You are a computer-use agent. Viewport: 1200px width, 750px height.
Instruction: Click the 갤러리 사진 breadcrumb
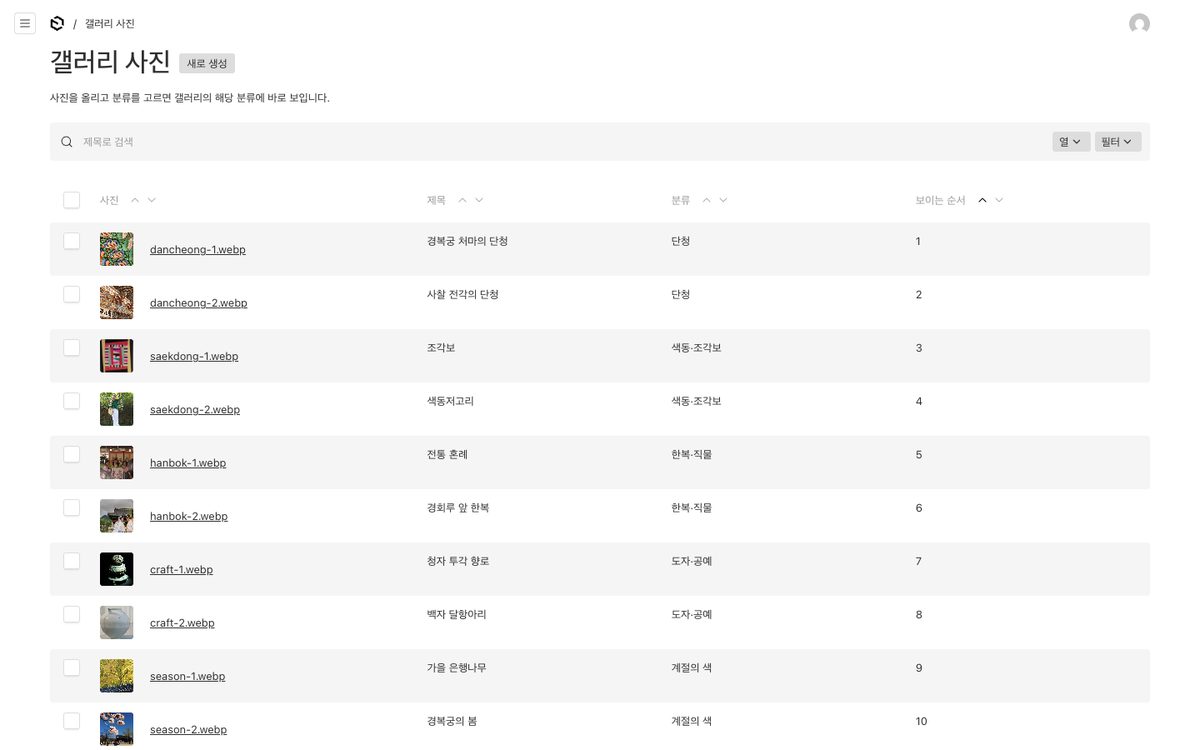click(x=110, y=23)
